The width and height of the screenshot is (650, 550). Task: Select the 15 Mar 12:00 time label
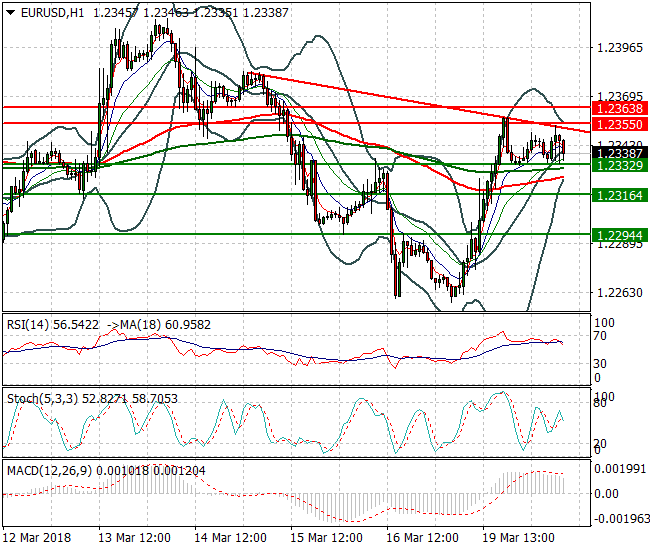click(327, 538)
